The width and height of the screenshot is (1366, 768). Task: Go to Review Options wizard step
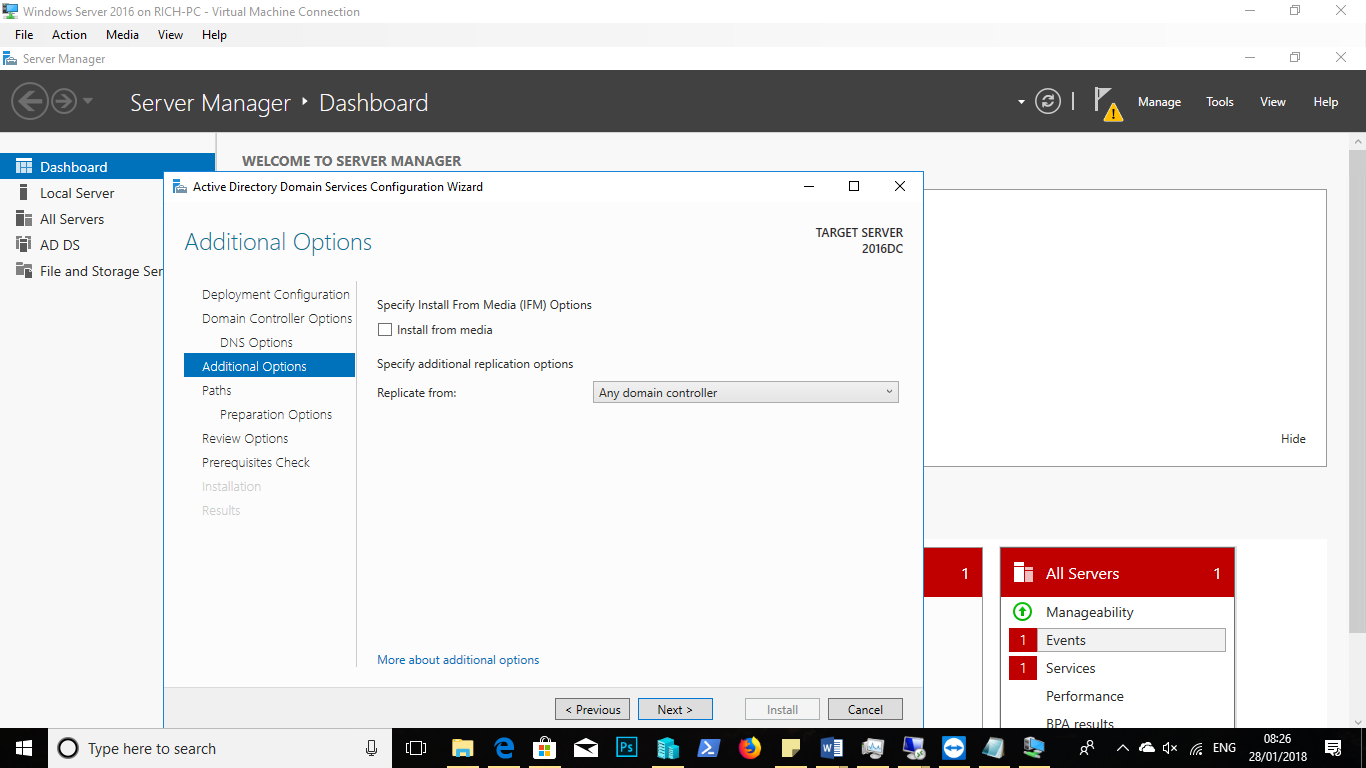coord(245,438)
